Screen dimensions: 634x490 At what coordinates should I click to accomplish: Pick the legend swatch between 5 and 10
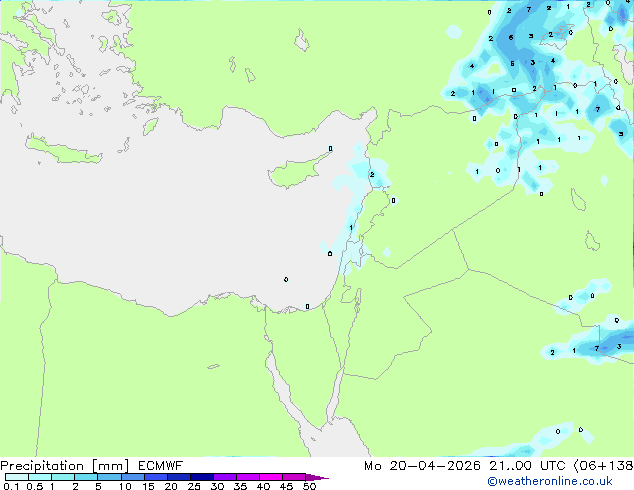(x=109, y=477)
